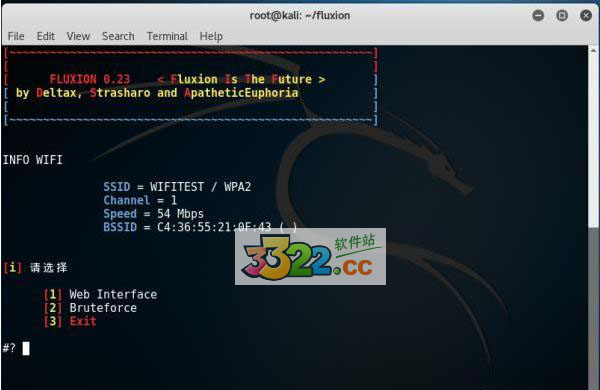Click the 'FLUXION 0.23' banner text
Image resolution: width=600 pixels, height=390 pixels.
click(90, 79)
